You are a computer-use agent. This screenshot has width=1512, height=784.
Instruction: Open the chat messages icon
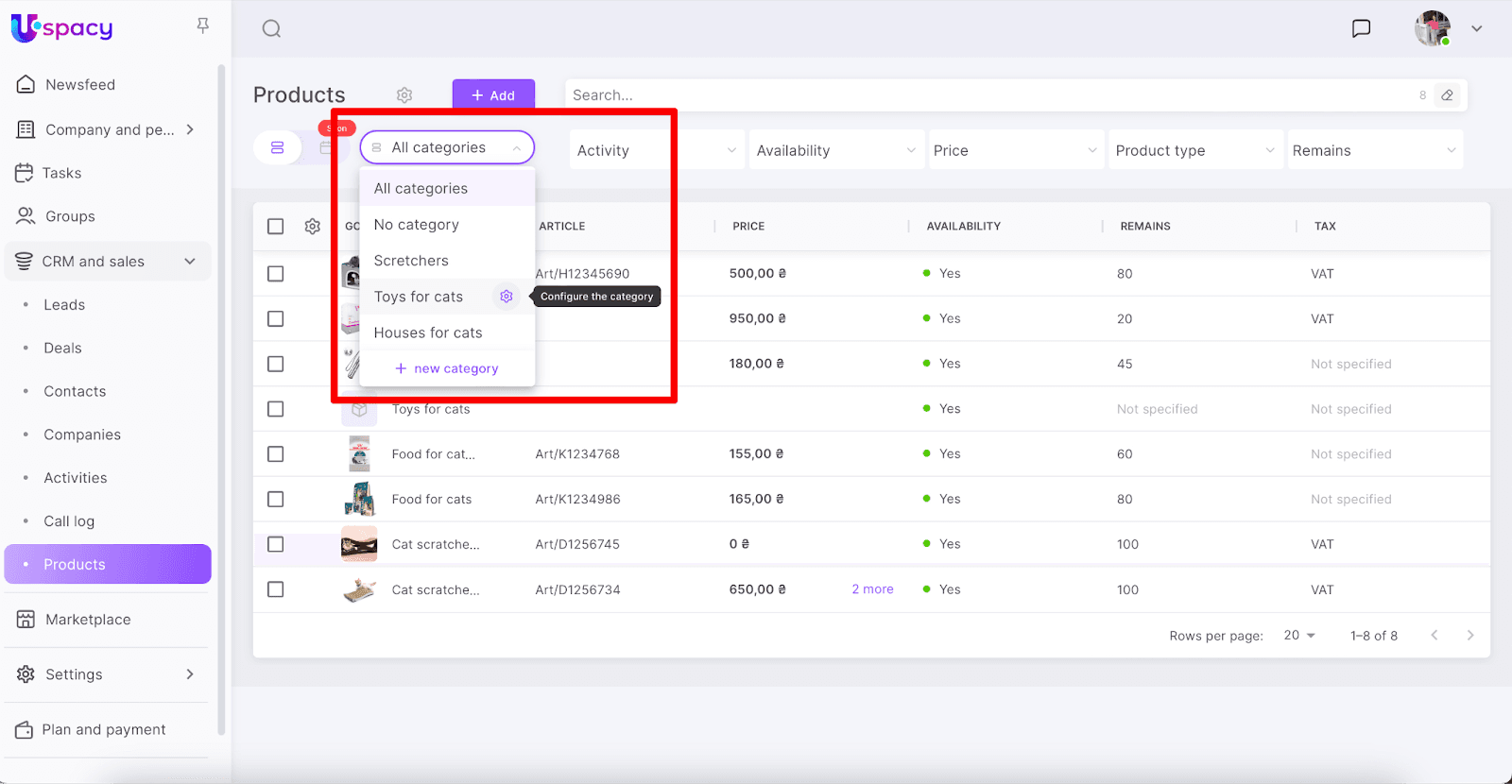[1361, 28]
